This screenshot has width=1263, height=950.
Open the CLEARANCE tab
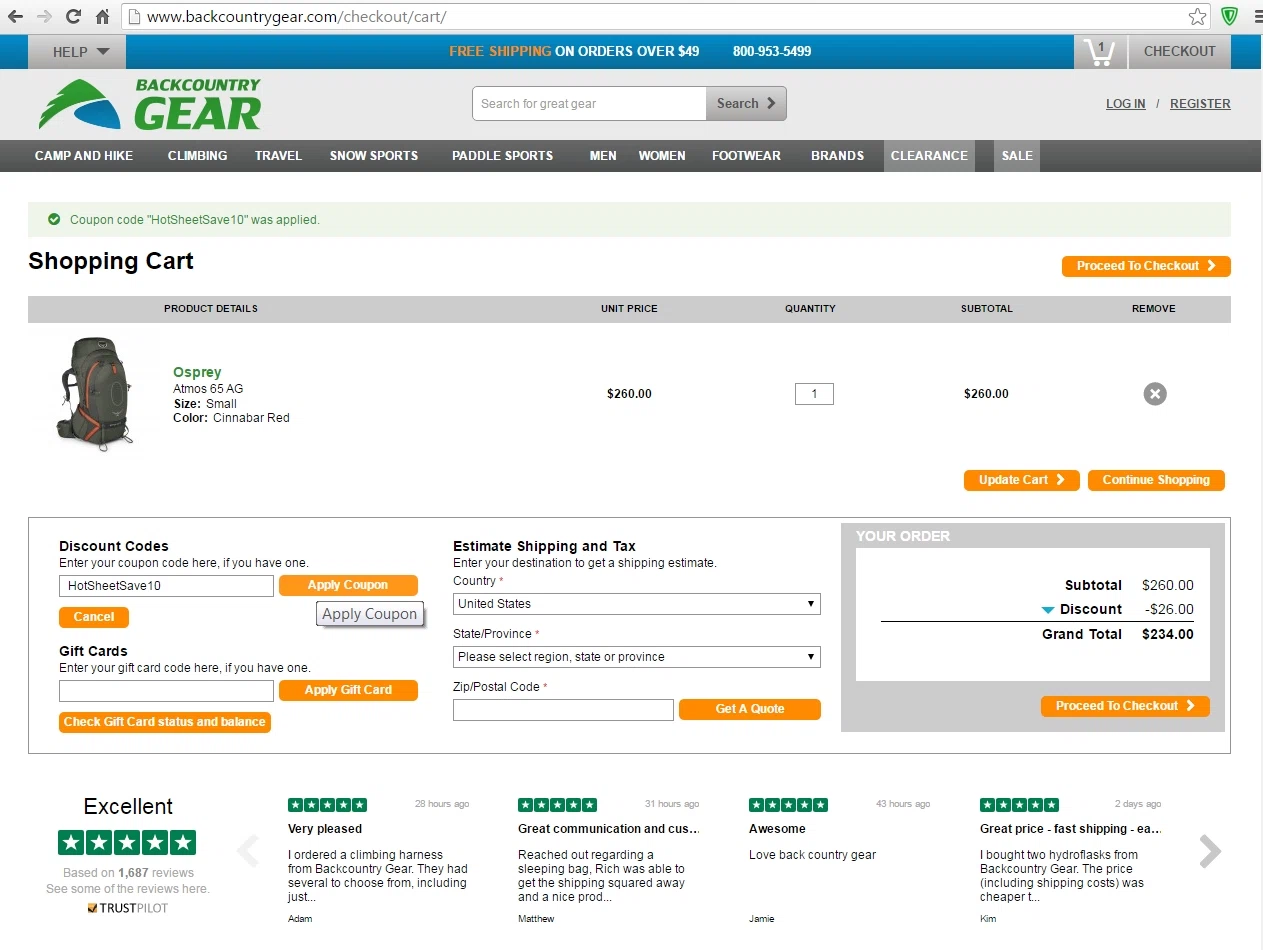929,156
